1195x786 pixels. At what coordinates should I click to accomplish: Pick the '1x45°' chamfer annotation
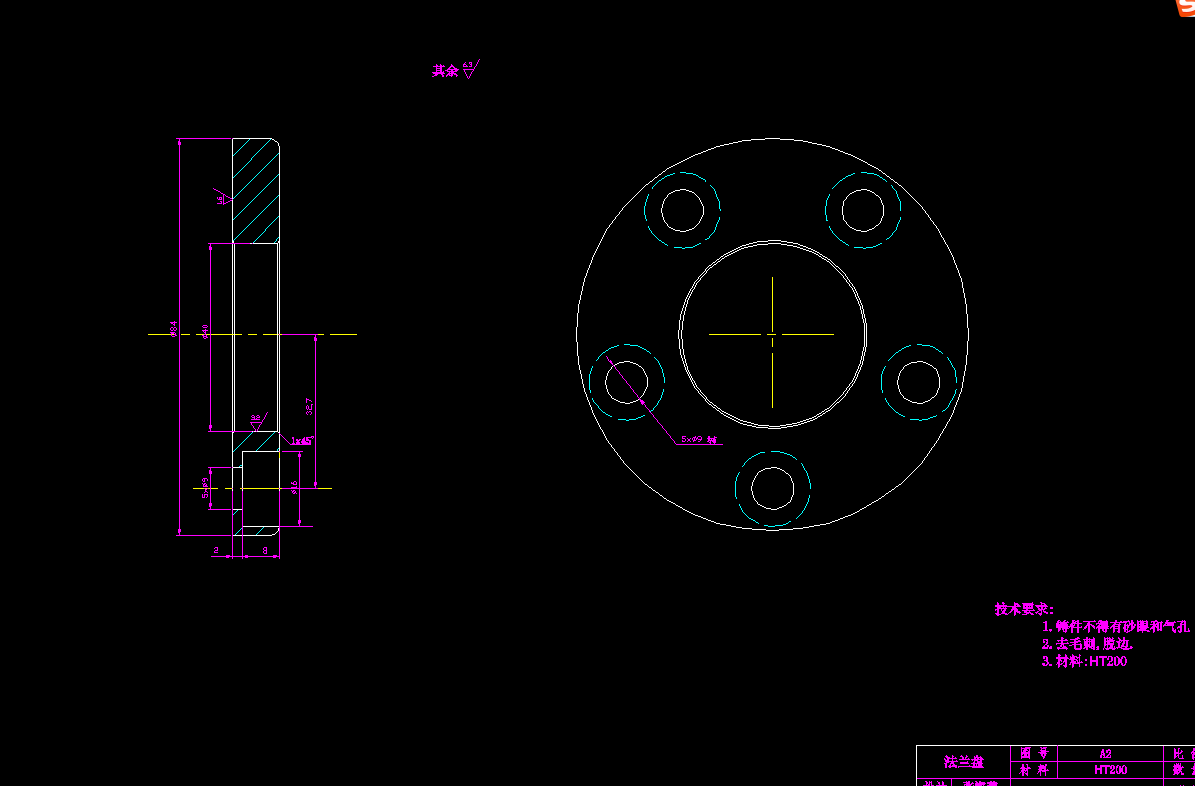click(x=302, y=441)
